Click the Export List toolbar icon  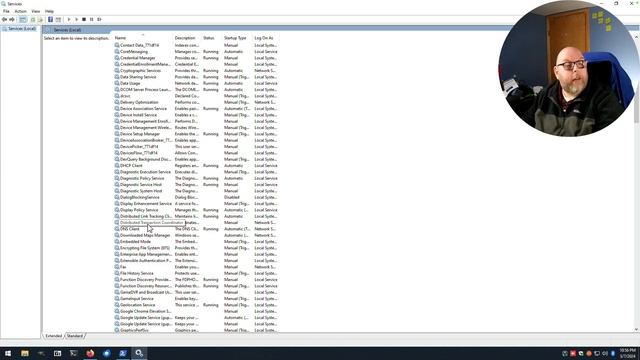click(x=40, y=19)
